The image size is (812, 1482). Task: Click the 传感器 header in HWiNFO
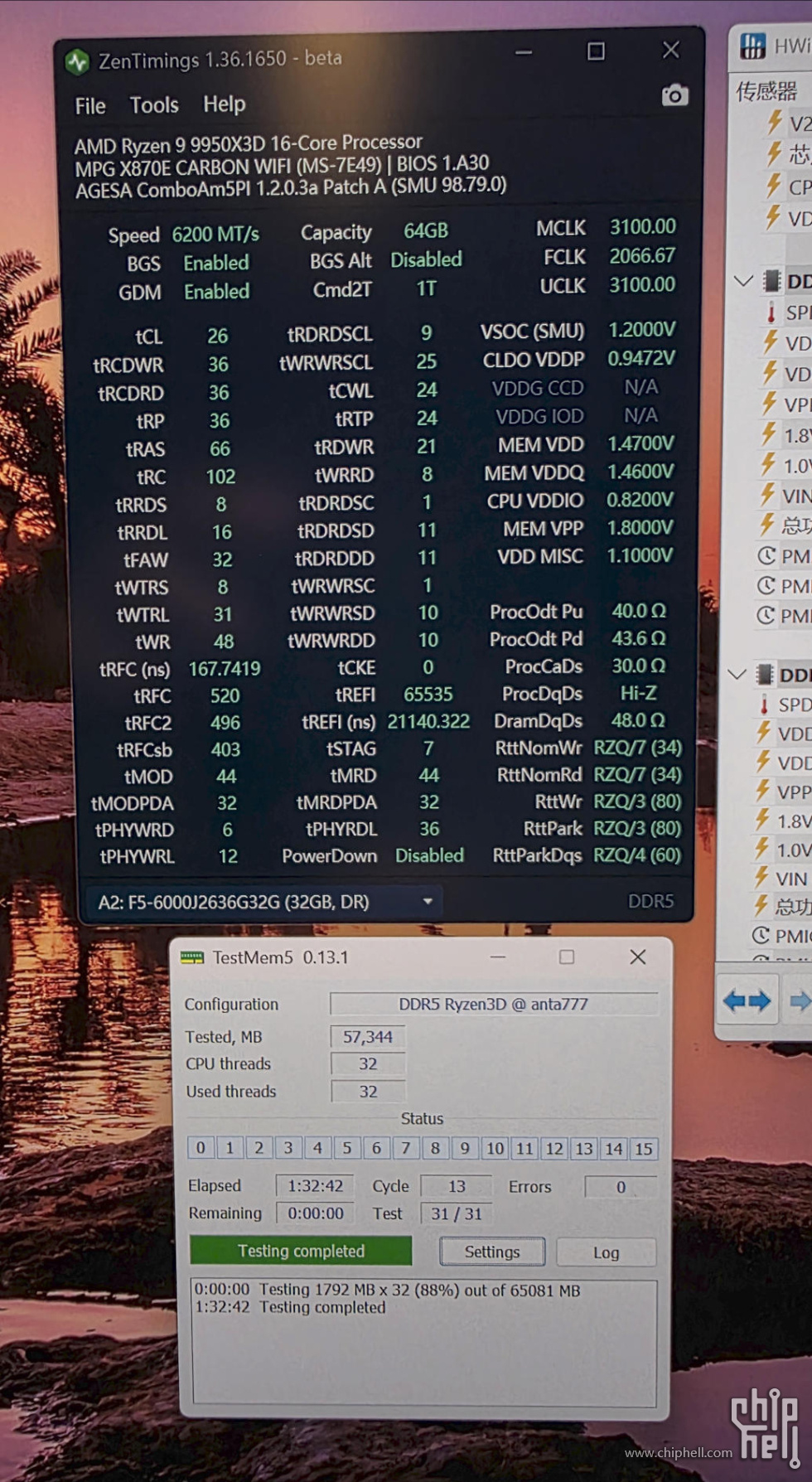(x=766, y=90)
